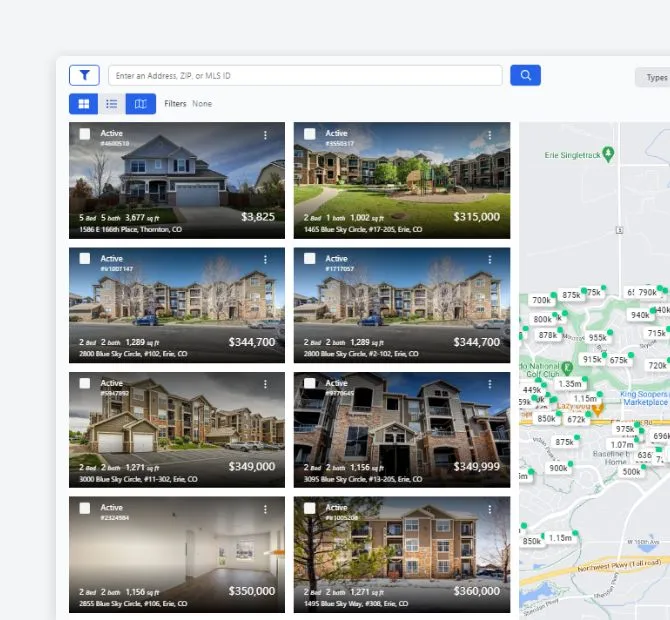Click the 700k map price marker
The image size is (670, 620).
[541, 300]
